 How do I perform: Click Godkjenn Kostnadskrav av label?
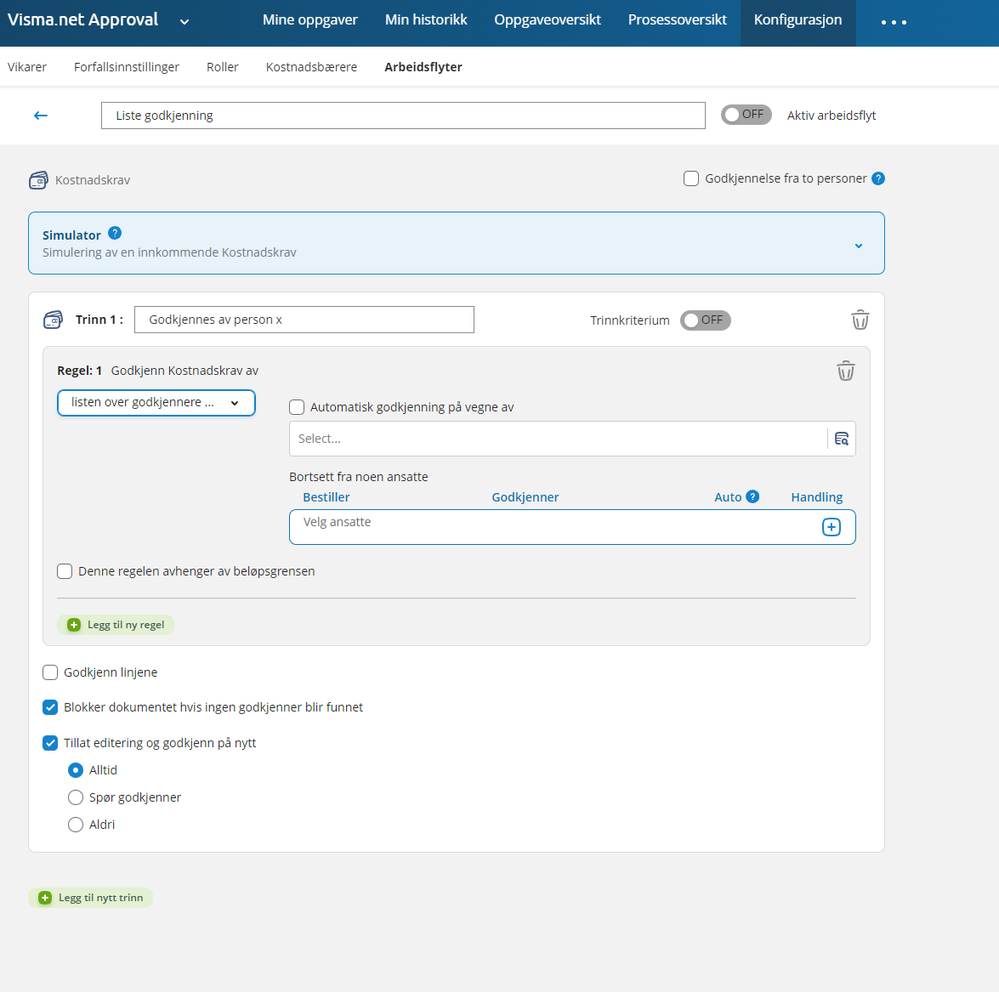tap(185, 371)
